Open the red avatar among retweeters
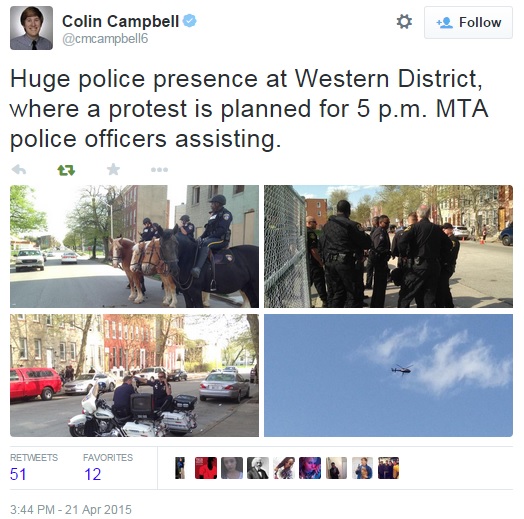Screen dimensions: 524x519 tap(206, 468)
